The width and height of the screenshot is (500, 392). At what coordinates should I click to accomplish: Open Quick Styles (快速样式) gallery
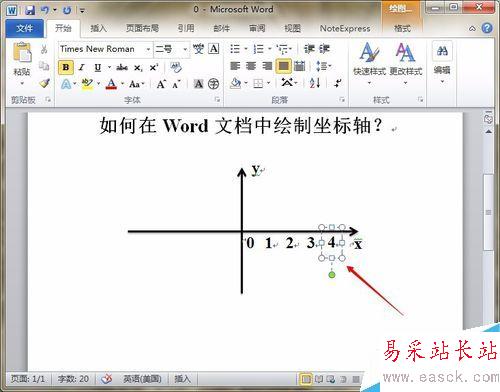[x=369, y=62]
